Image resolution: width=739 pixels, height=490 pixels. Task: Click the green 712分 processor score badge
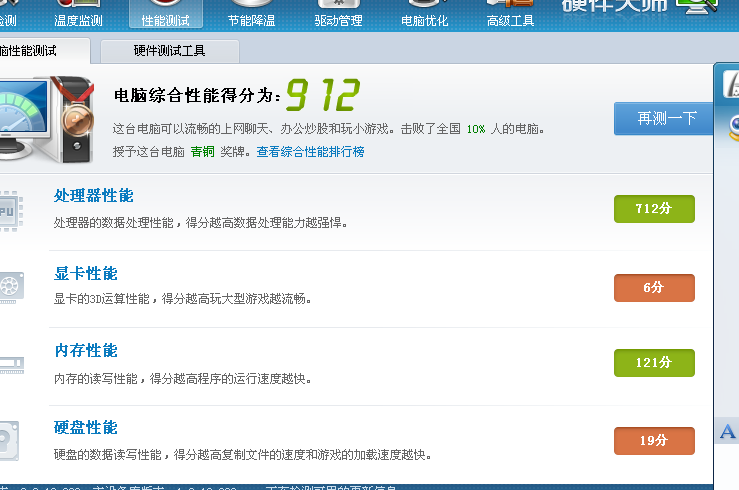[x=654, y=209]
